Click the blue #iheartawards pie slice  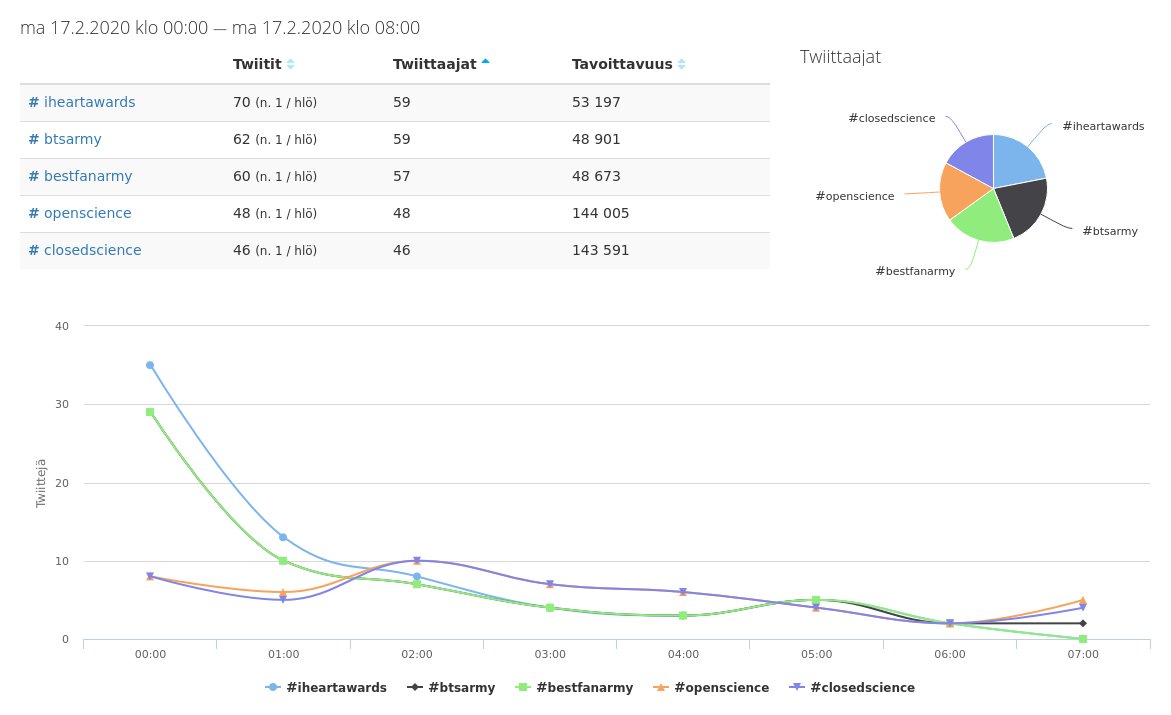[x=1017, y=160]
